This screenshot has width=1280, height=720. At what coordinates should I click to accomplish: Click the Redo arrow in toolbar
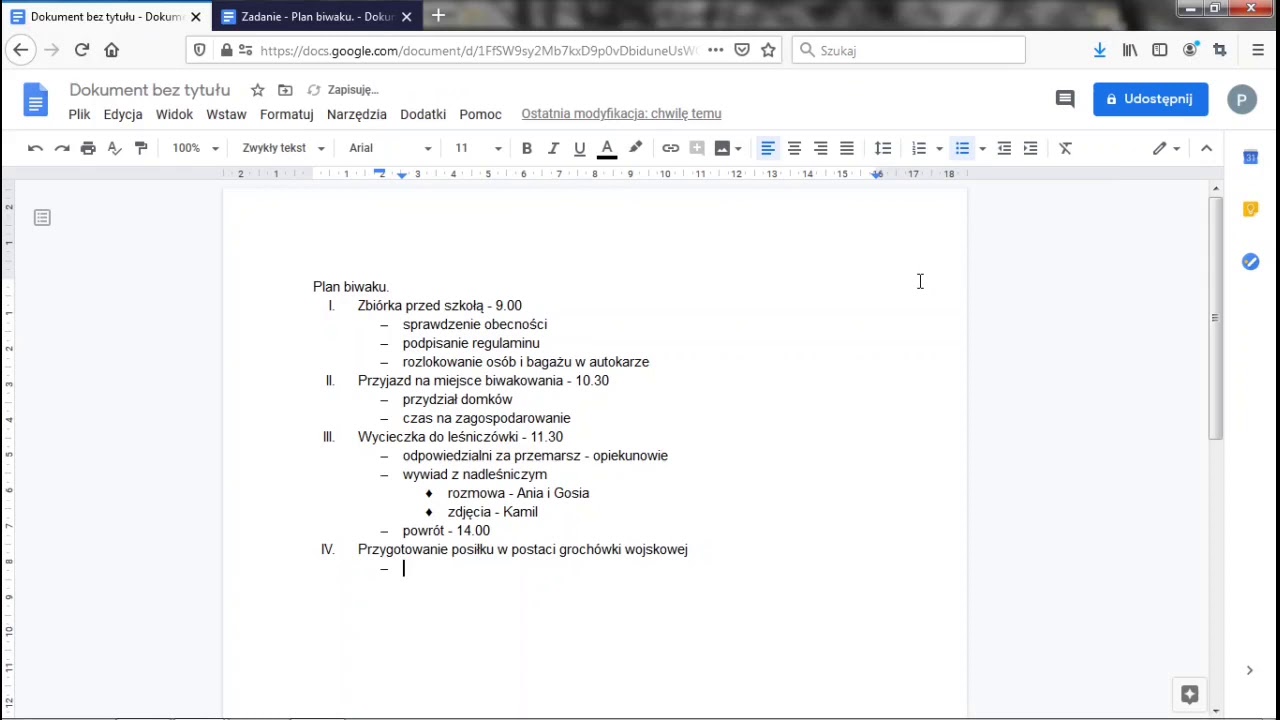[x=62, y=148]
